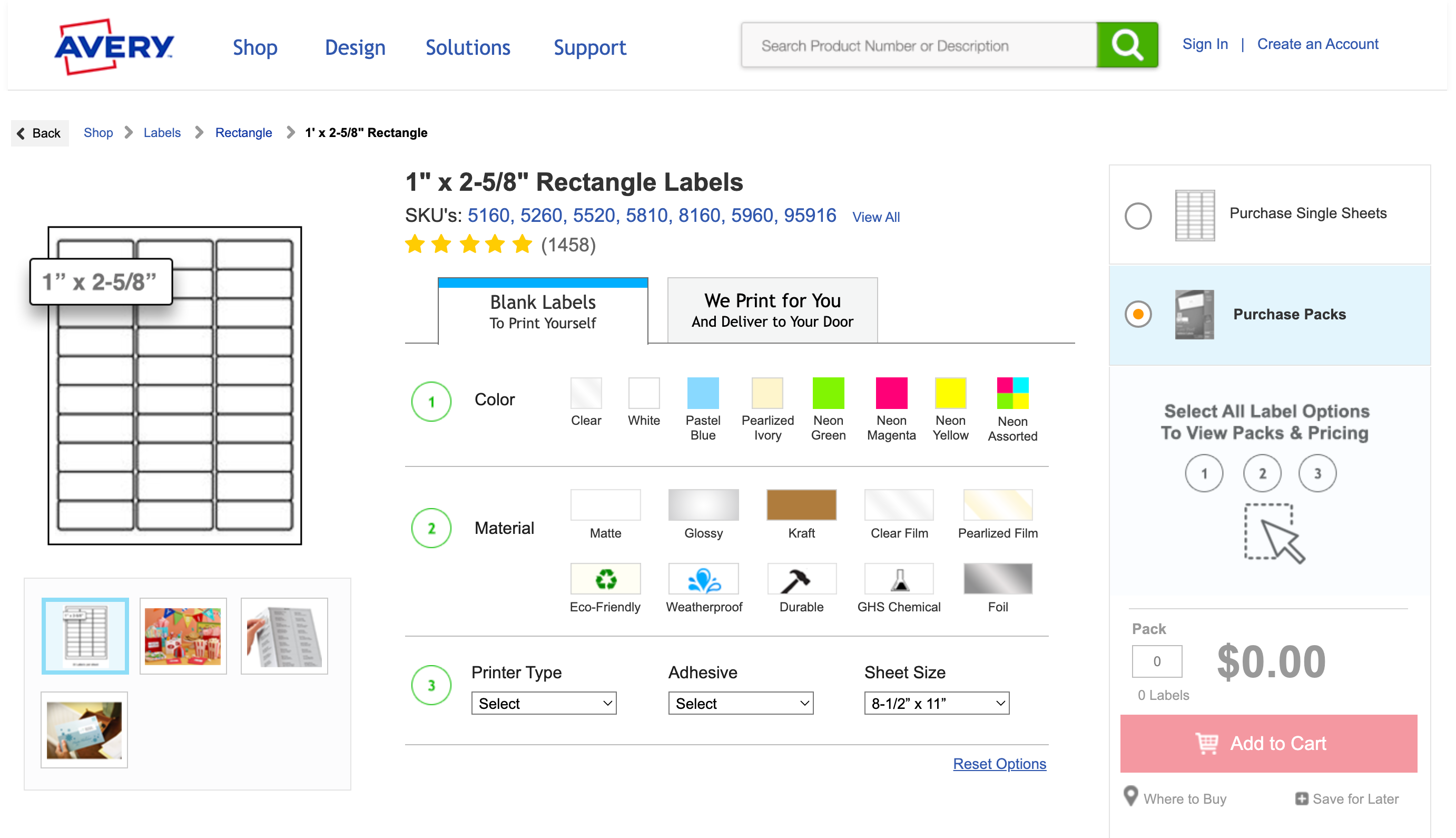The height and width of the screenshot is (838, 1456).
Task: Go to Shop breadcrumb link
Action: tap(98, 133)
